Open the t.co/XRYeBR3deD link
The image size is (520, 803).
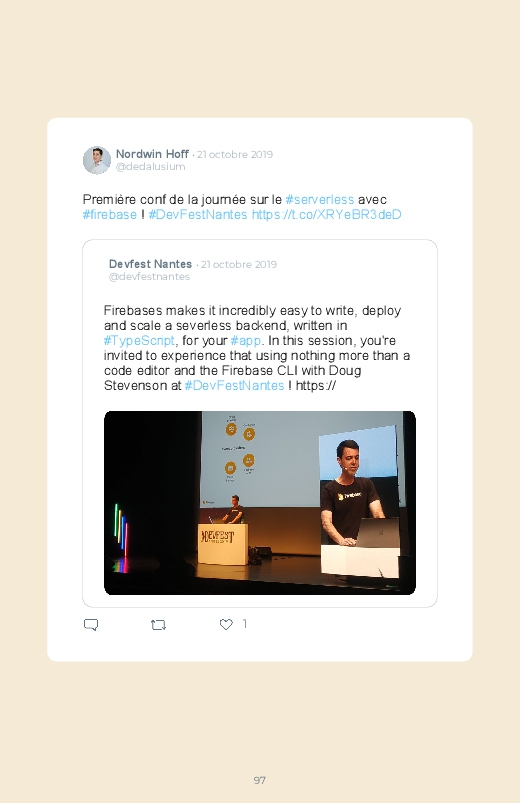326,214
